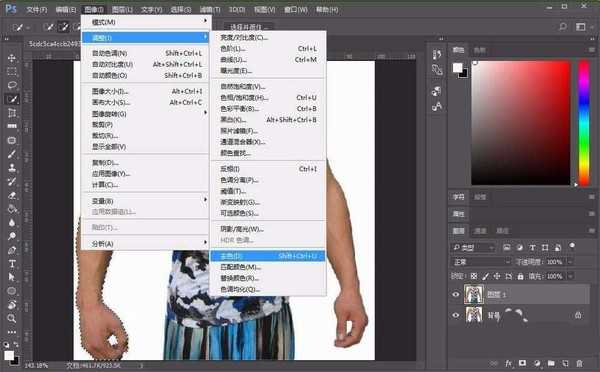Click the workspace switcher icon at top right
The image size is (600, 372).
coord(581,26)
